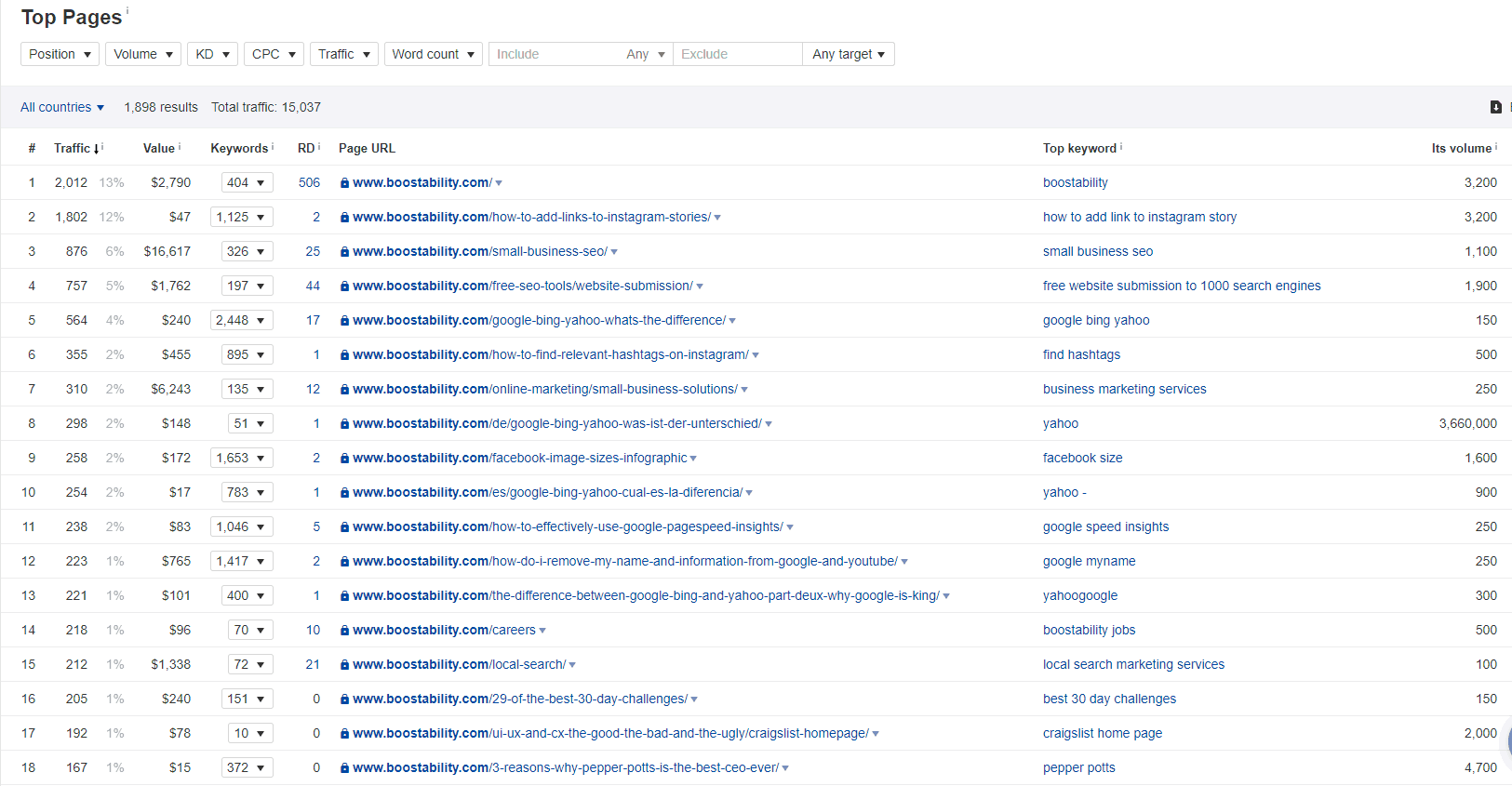1512x786 pixels.
Task: Click the 'google speed insights' keyword
Action: coord(1106,526)
